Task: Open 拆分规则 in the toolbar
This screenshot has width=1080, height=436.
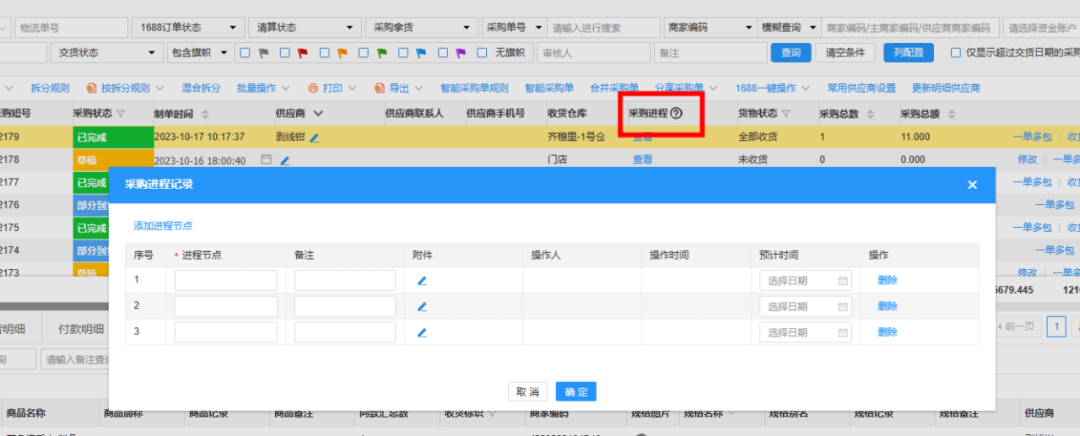Action: click(x=50, y=88)
